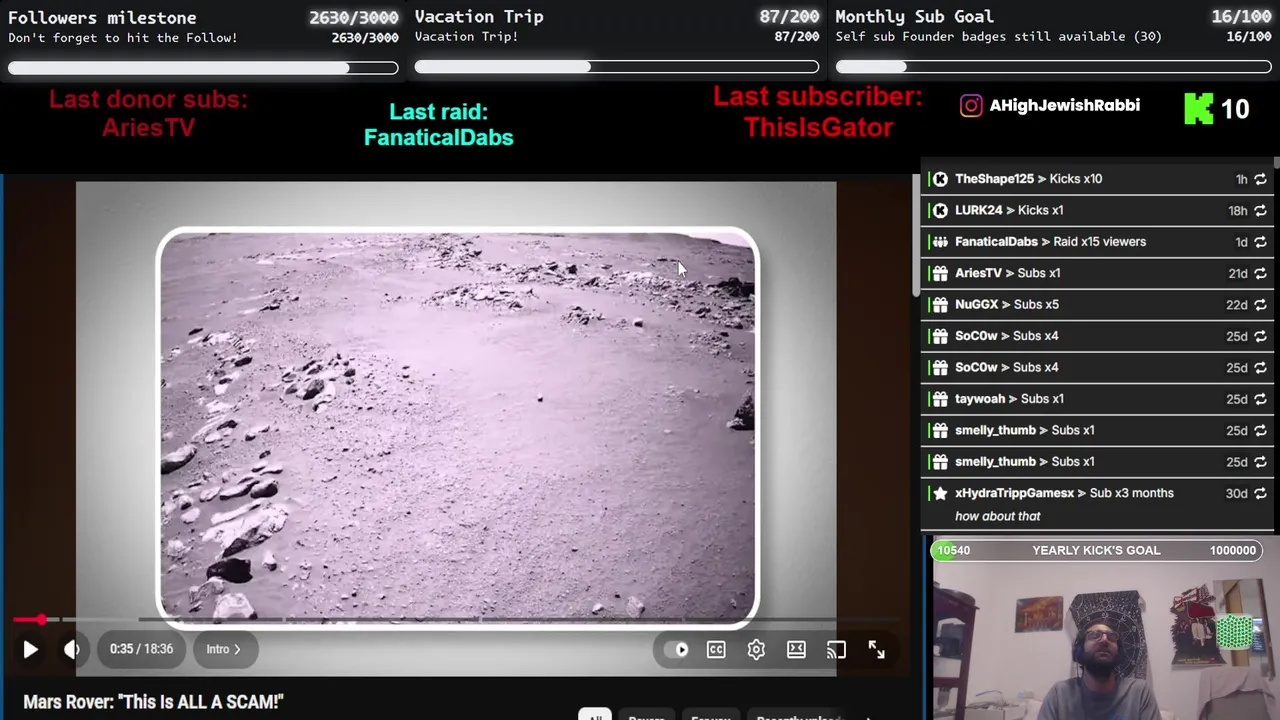Click the Mars surface video frame
This screenshot has width=1280, height=720.
(458, 428)
